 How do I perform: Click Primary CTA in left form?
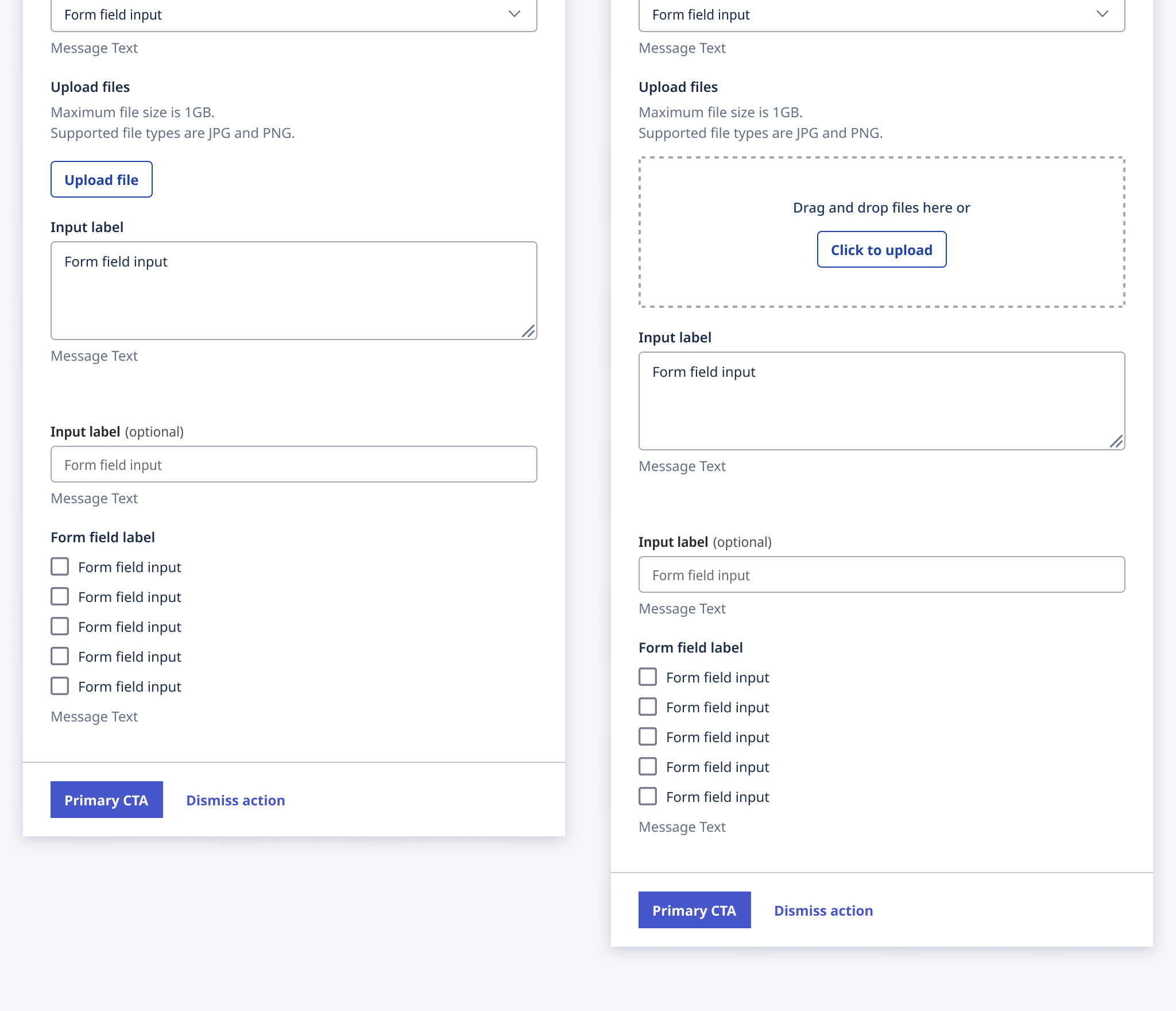pyautogui.click(x=107, y=800)
